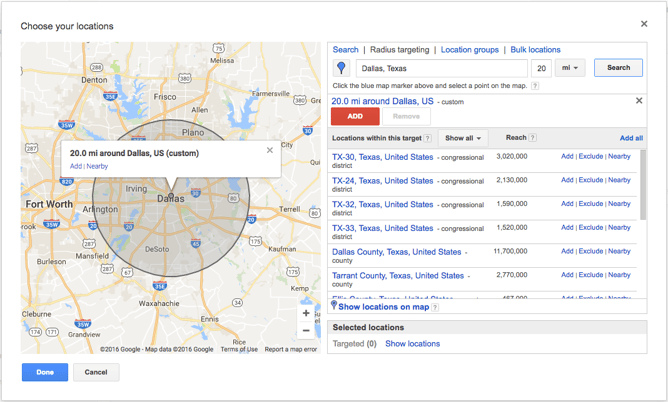Switch to the Search tab
The image size is (668, 402).
(x=346, y=50)
